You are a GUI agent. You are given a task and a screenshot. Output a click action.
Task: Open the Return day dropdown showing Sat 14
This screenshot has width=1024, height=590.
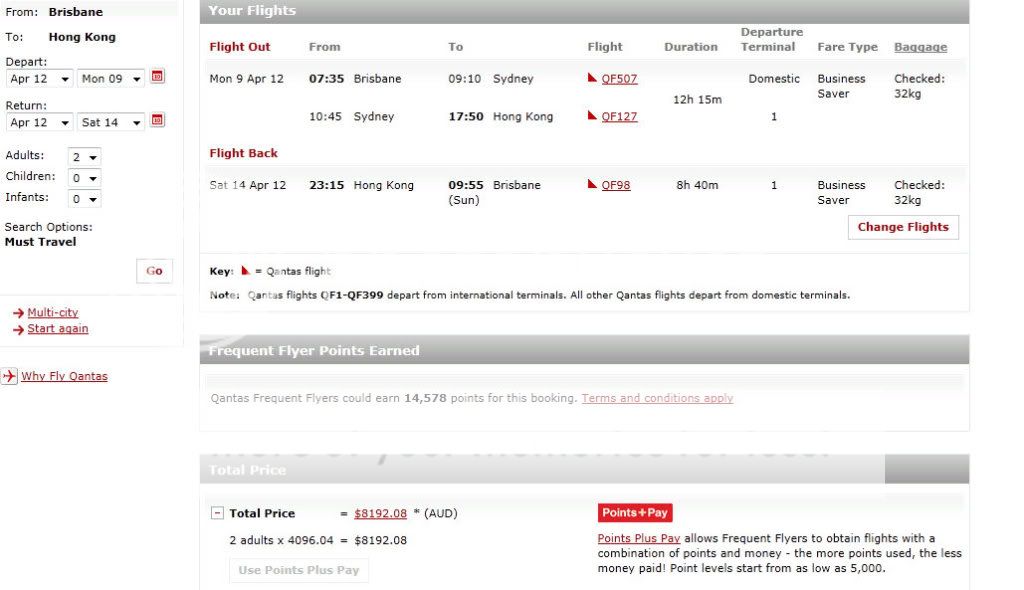111,123
